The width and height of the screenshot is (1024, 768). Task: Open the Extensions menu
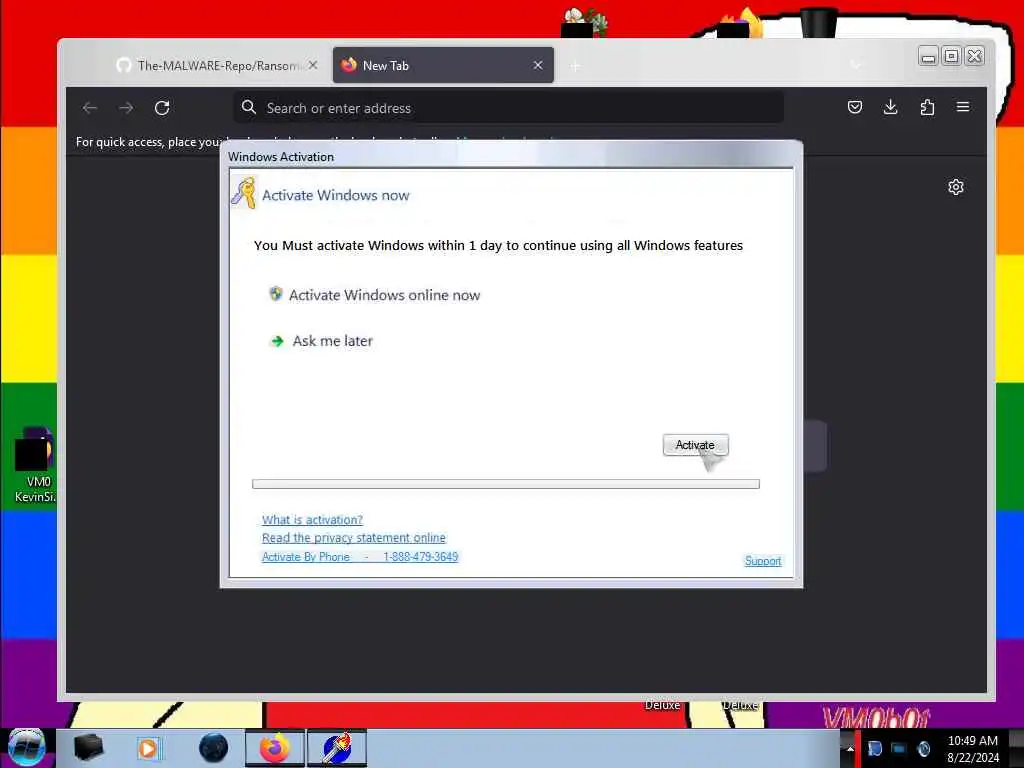(x=927, y=107)
